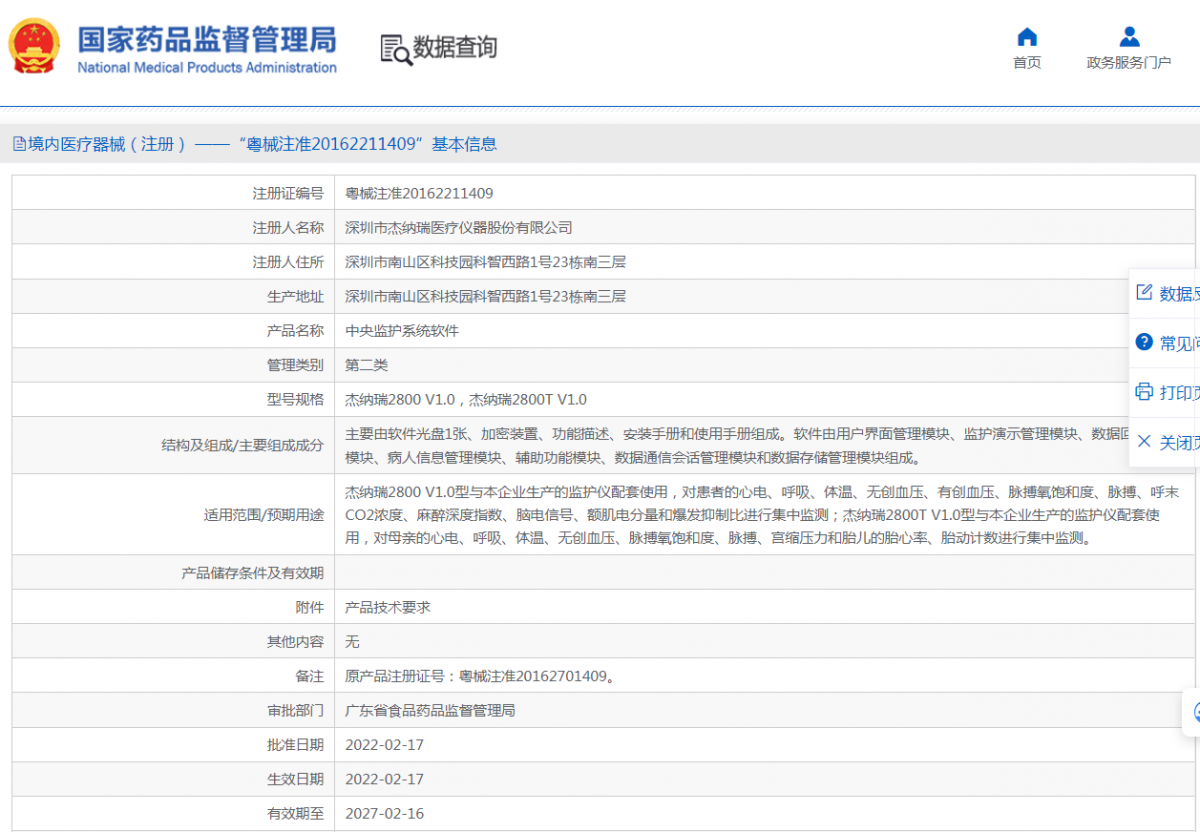Screen dimensions: 1200x832
Task: Click the 数据查询 heading text
Action: pyautogui.click(x=455, y=47)
